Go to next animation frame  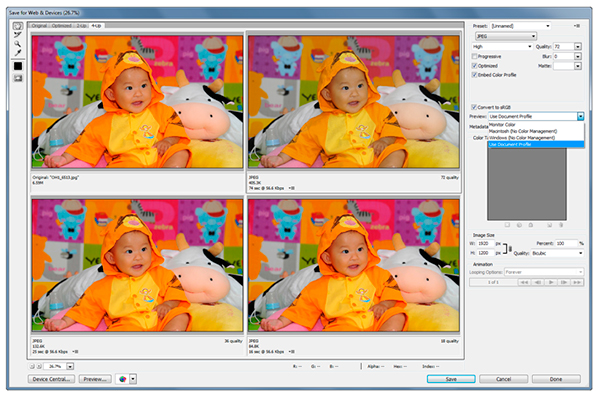564,282
